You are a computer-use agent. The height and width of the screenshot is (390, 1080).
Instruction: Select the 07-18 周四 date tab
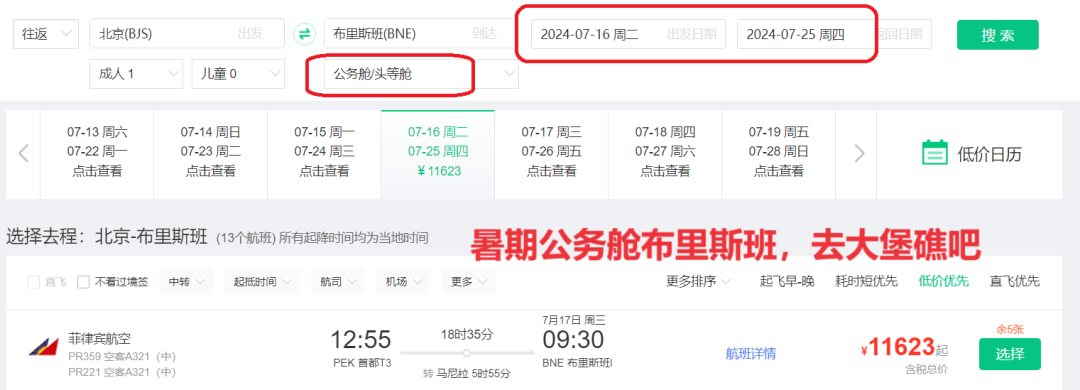pyautogui.click(x=665, y=153)
